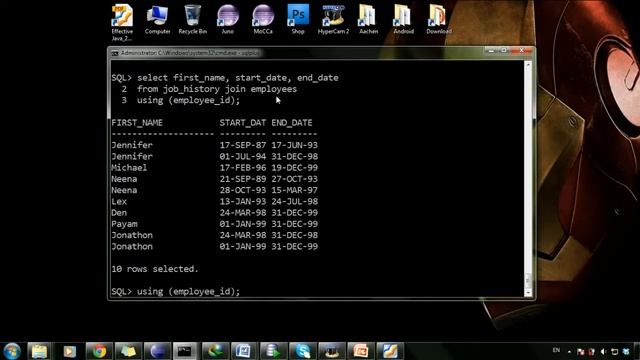This screenshot has height=360, width=640.
Task: Click the 'from job_history join employees' line
Action: tap(217, 89)
